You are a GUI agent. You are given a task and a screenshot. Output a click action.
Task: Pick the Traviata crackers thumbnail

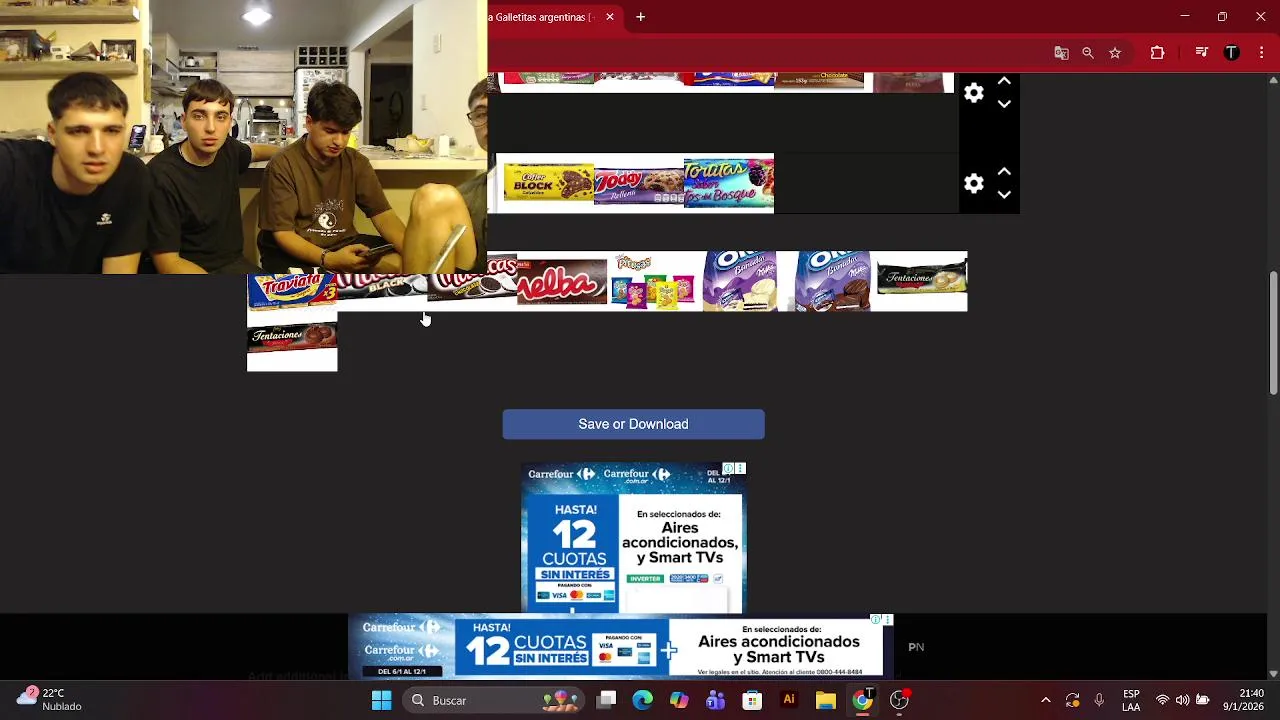(292, 292)
